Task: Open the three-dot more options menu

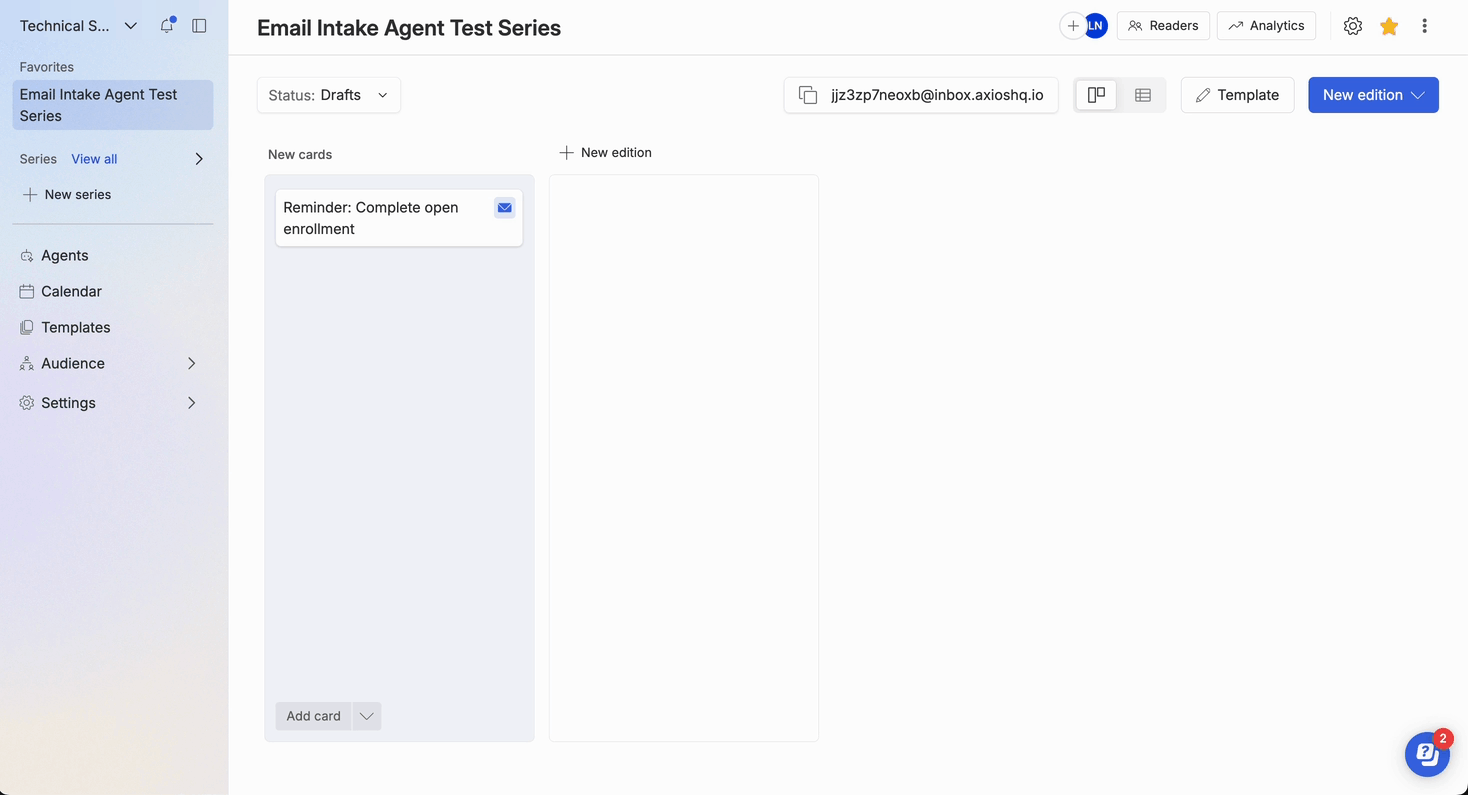Action: (x=1424, y=26)
